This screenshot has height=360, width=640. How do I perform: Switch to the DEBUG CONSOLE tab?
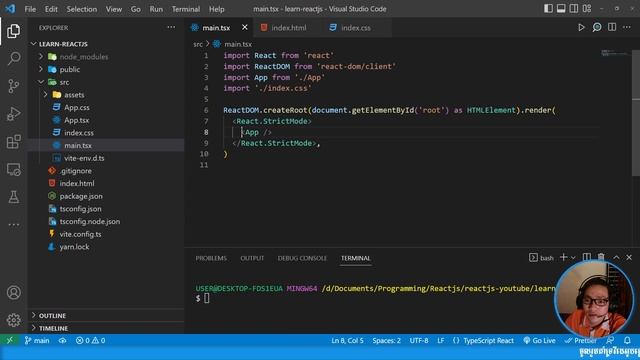[302, 258]
